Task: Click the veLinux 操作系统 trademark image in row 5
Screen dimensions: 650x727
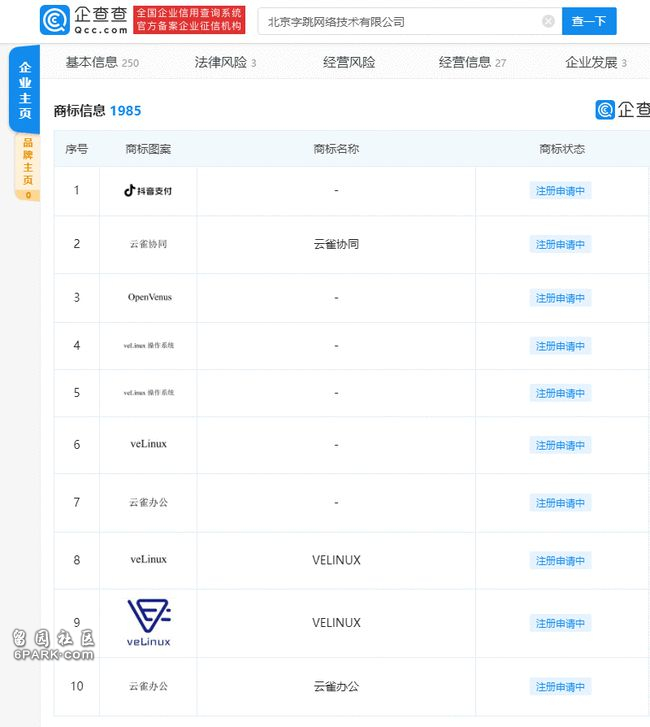Action: coord(148,393)
